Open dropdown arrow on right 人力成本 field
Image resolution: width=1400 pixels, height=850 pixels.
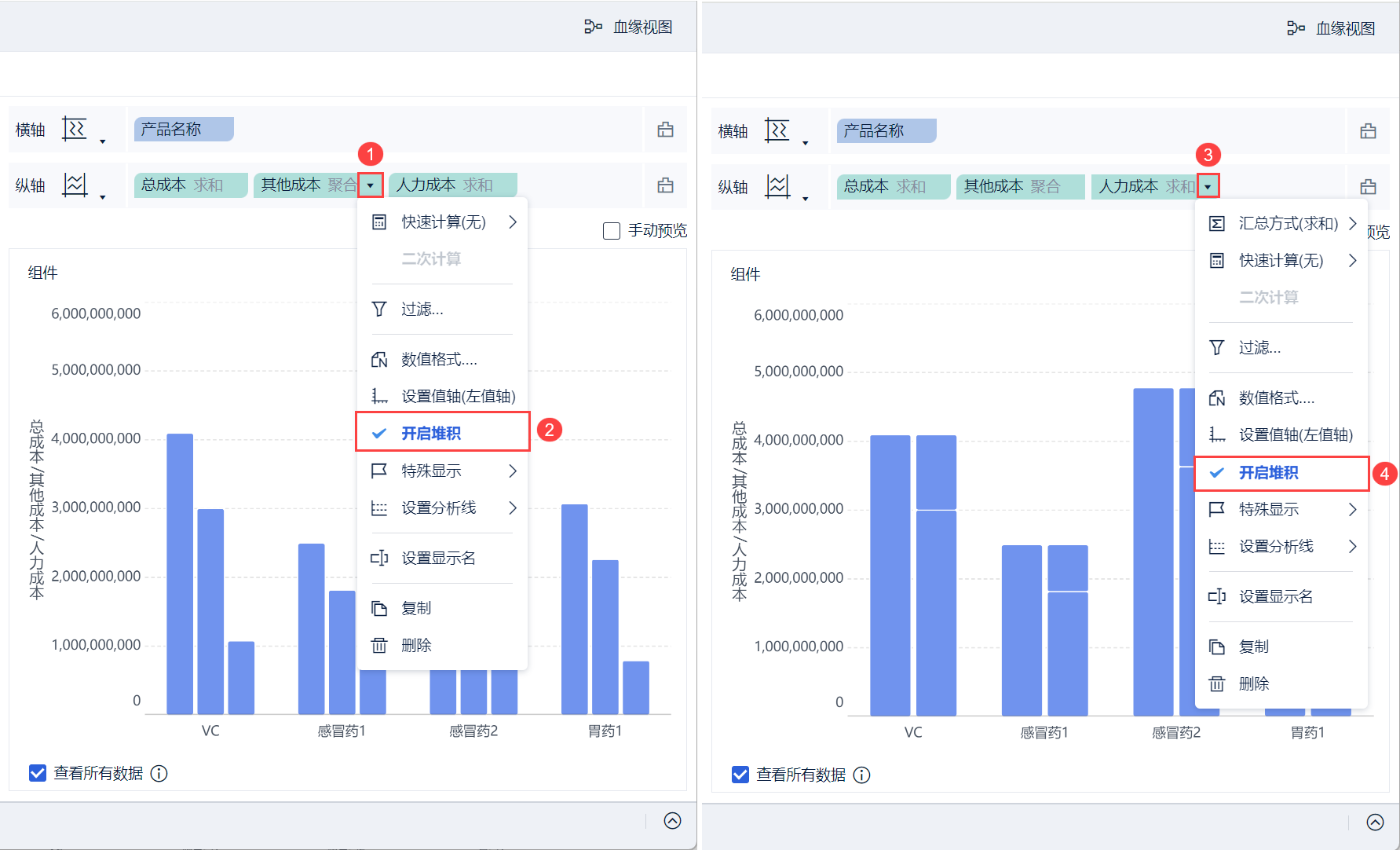[x=1208, y=186]
